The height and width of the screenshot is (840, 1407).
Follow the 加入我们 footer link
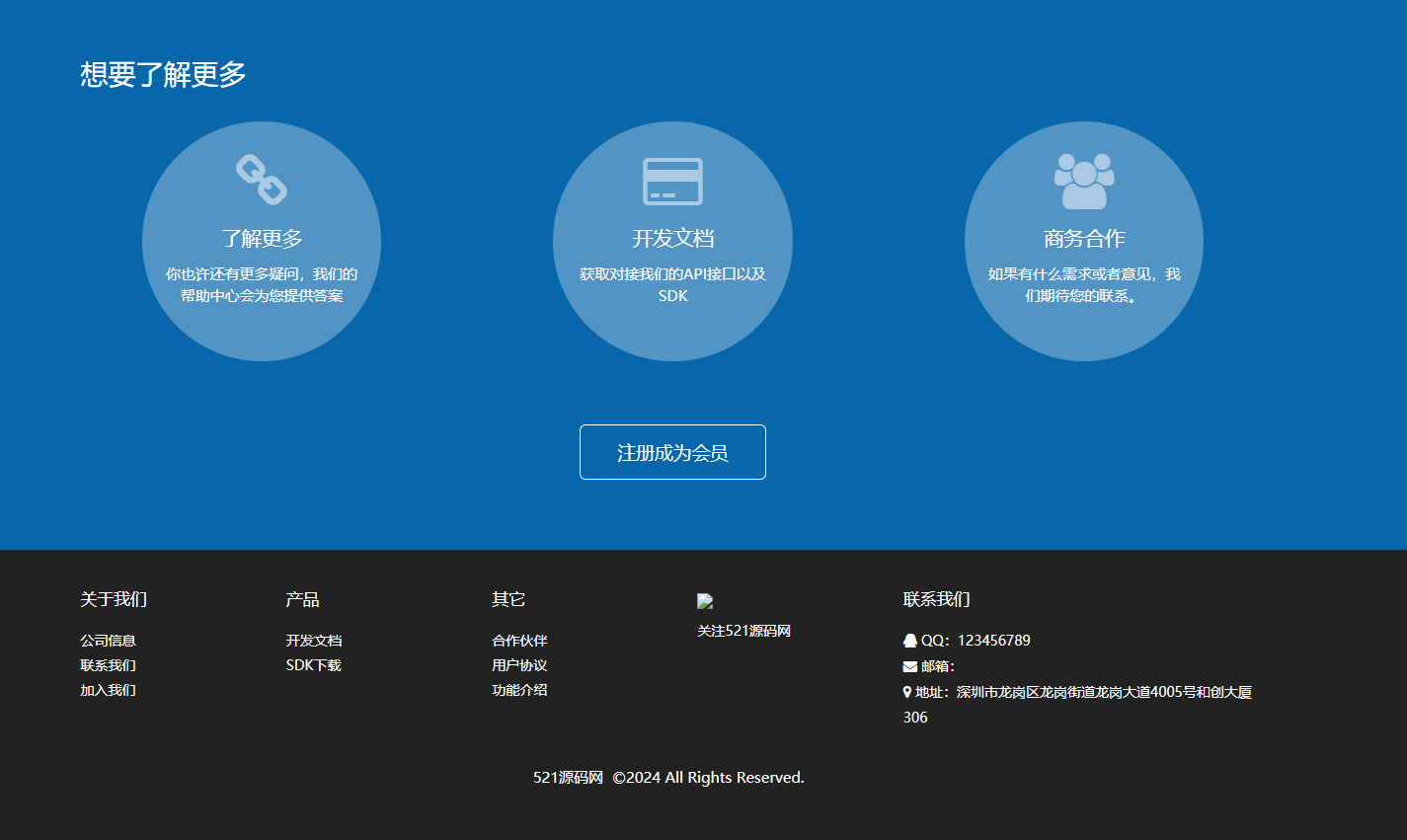point(108,690)
